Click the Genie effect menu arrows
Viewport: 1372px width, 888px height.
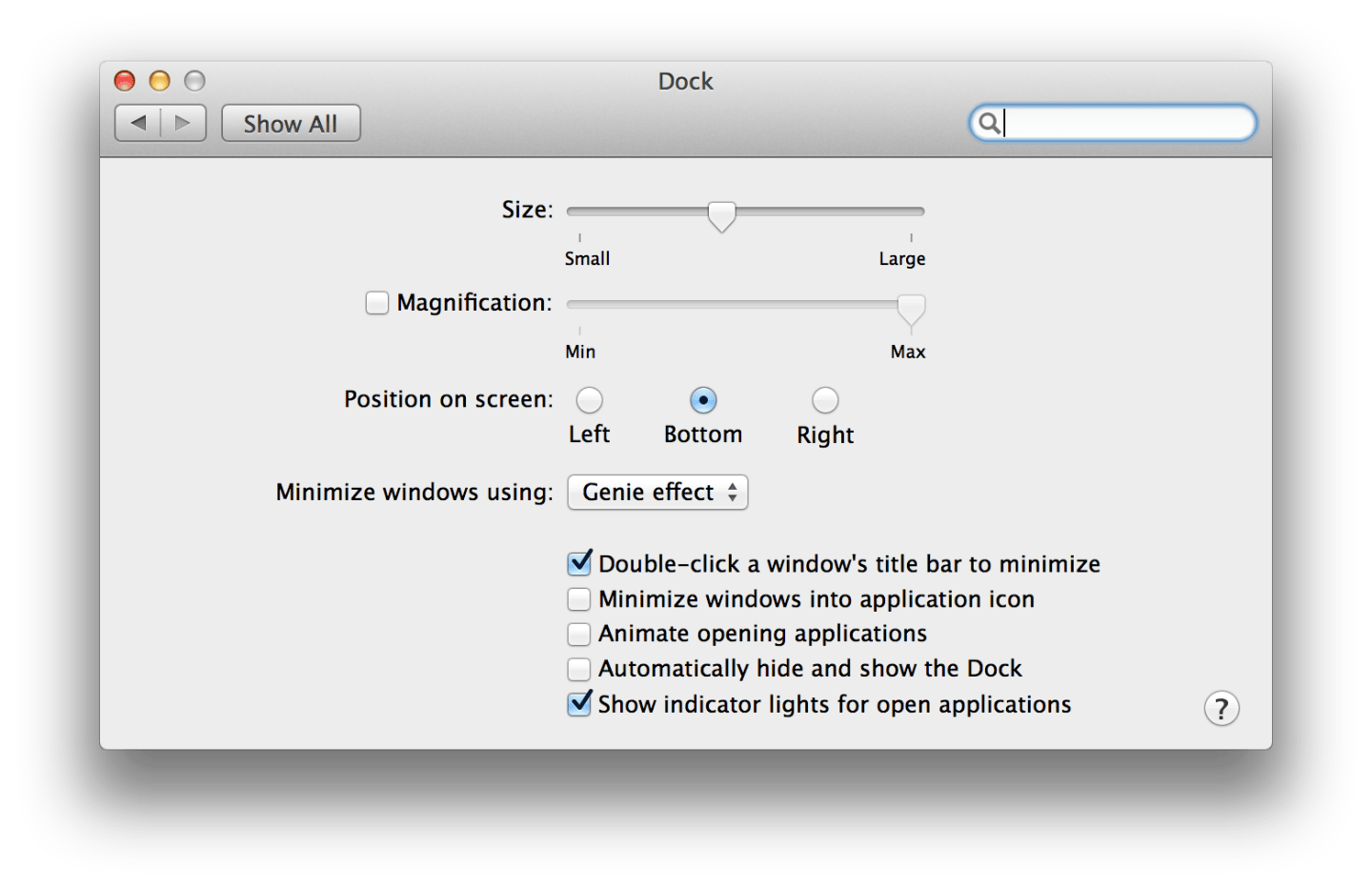coord(734,493)
